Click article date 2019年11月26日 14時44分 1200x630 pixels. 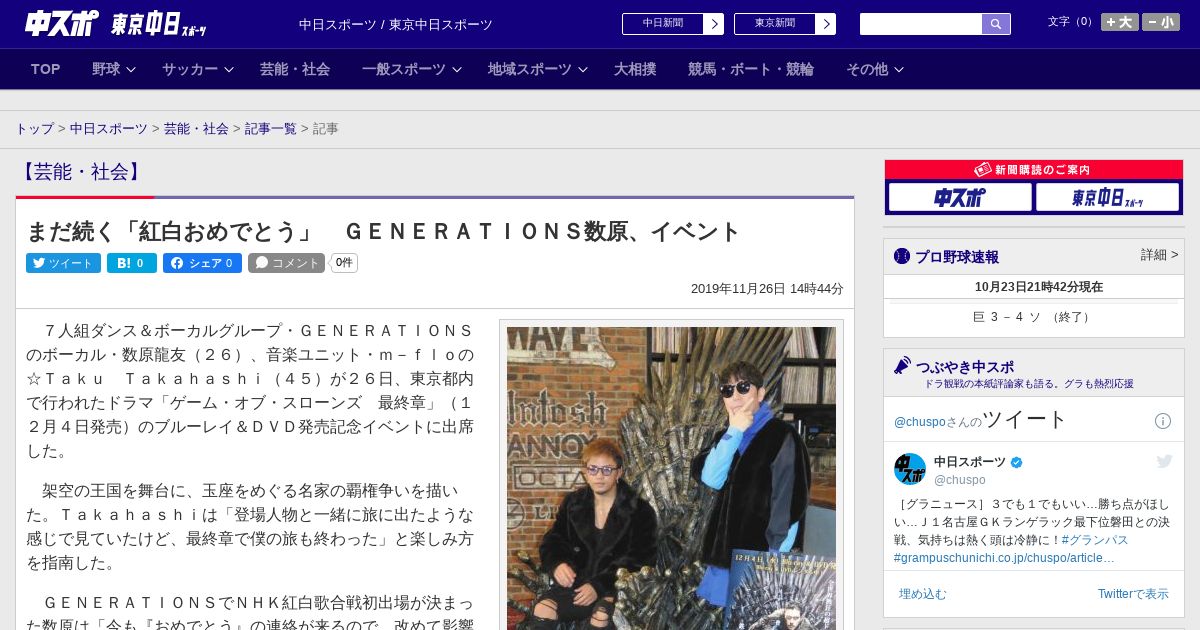point(767,289)
